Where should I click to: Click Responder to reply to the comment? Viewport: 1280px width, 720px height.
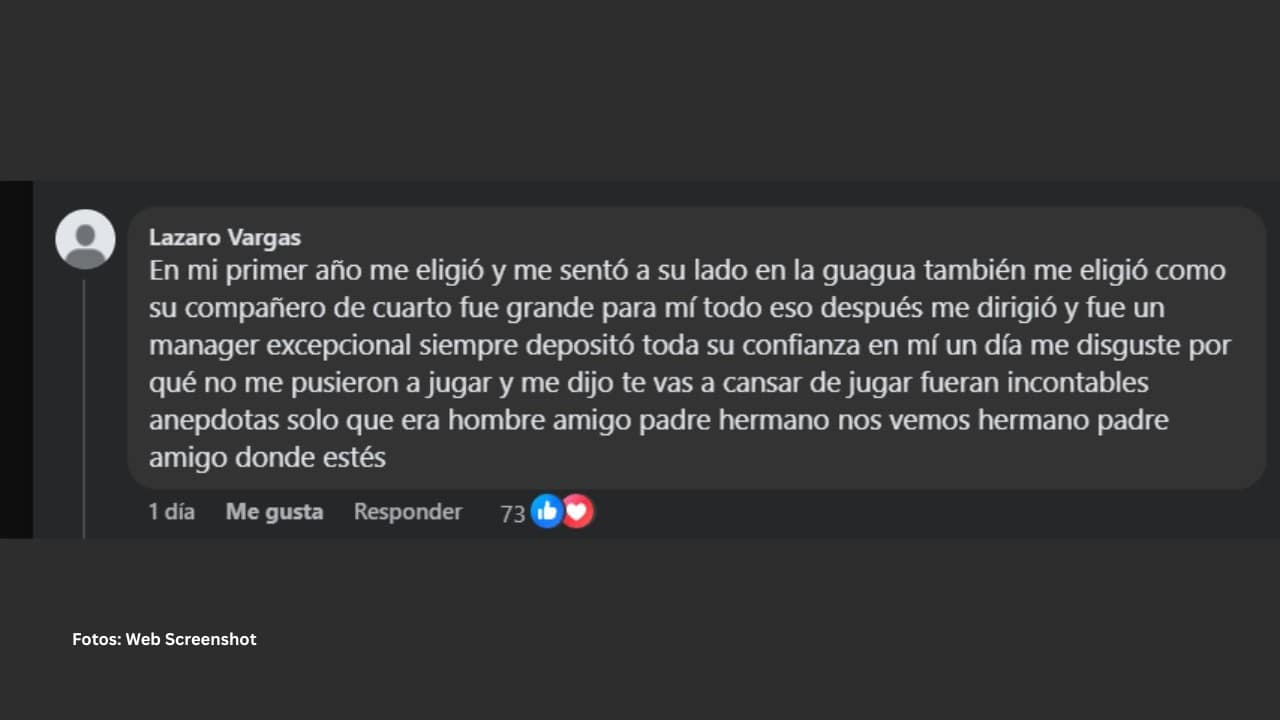(x=407, y=511)
